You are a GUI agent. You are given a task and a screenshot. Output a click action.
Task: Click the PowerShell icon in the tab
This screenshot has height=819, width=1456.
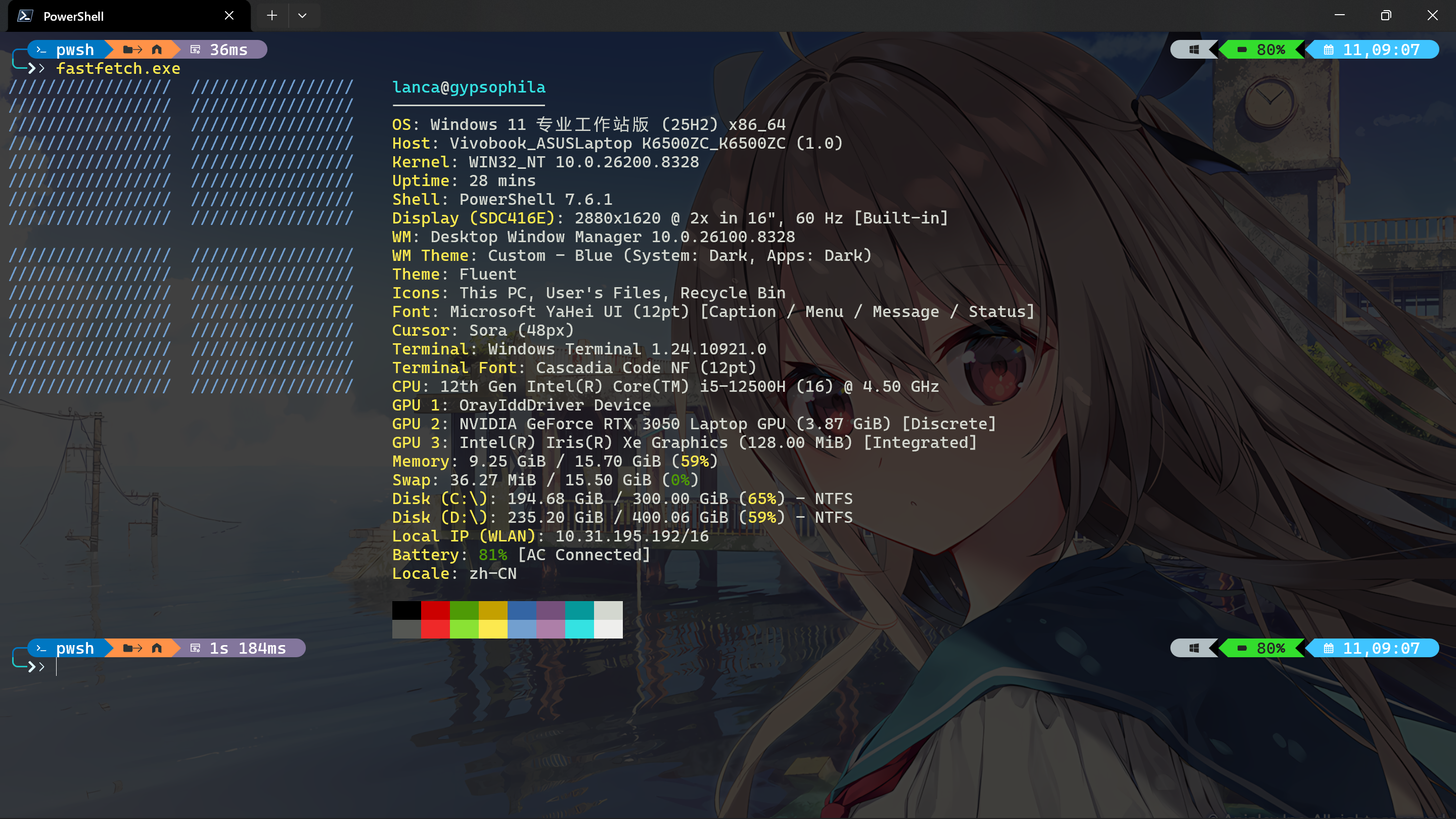click(x=25, y=16)
